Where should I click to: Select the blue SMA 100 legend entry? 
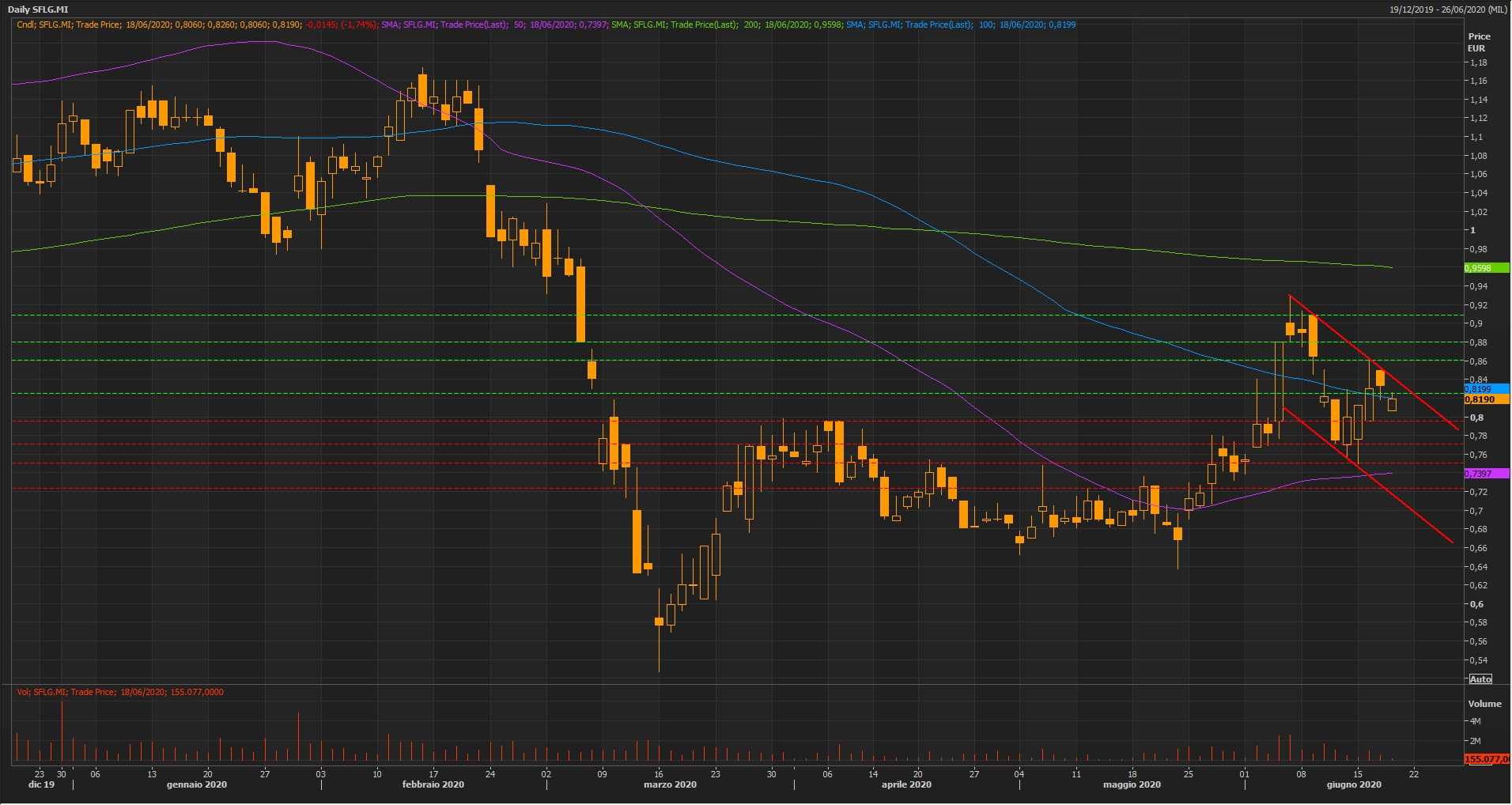tap(960, 25)
